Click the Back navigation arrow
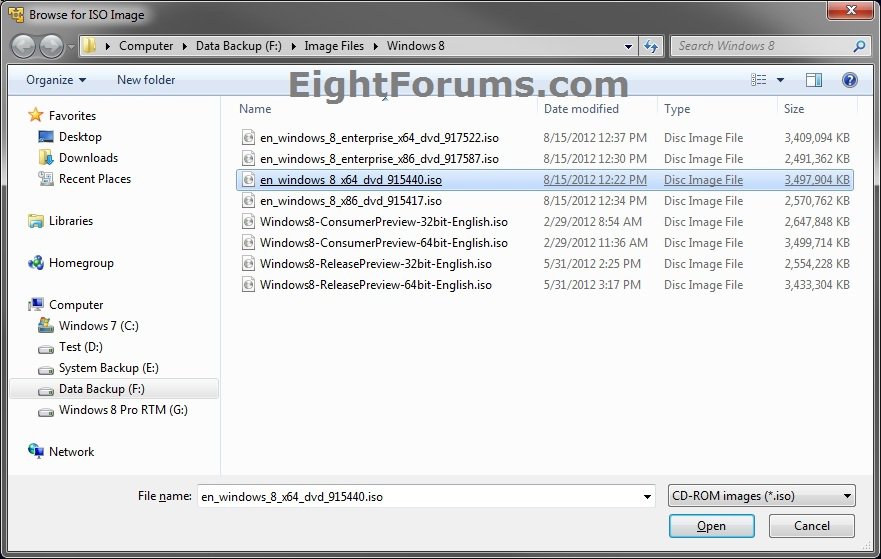Screen dimensions: 881x559 (x=24, y=47)
